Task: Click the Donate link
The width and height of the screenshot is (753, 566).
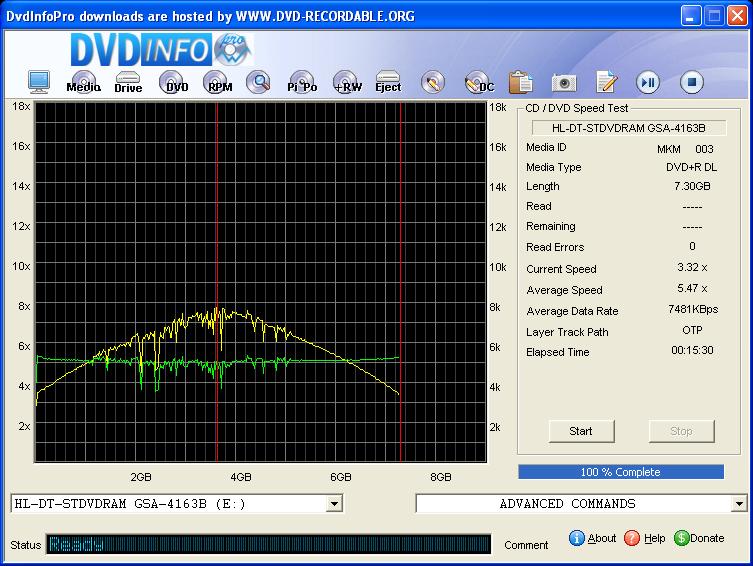Action: click(x=698, y=538)
